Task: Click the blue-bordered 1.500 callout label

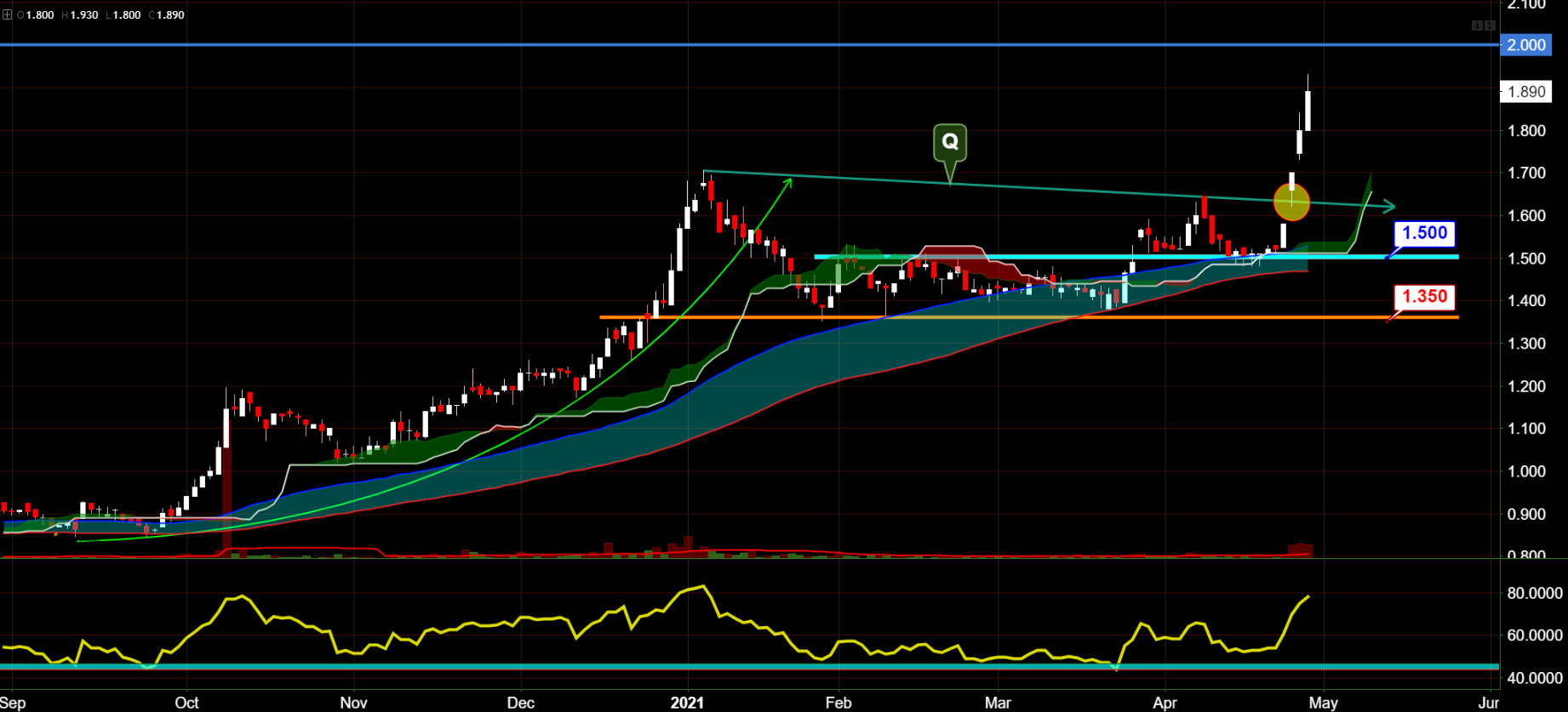Action: (1424, 233)
